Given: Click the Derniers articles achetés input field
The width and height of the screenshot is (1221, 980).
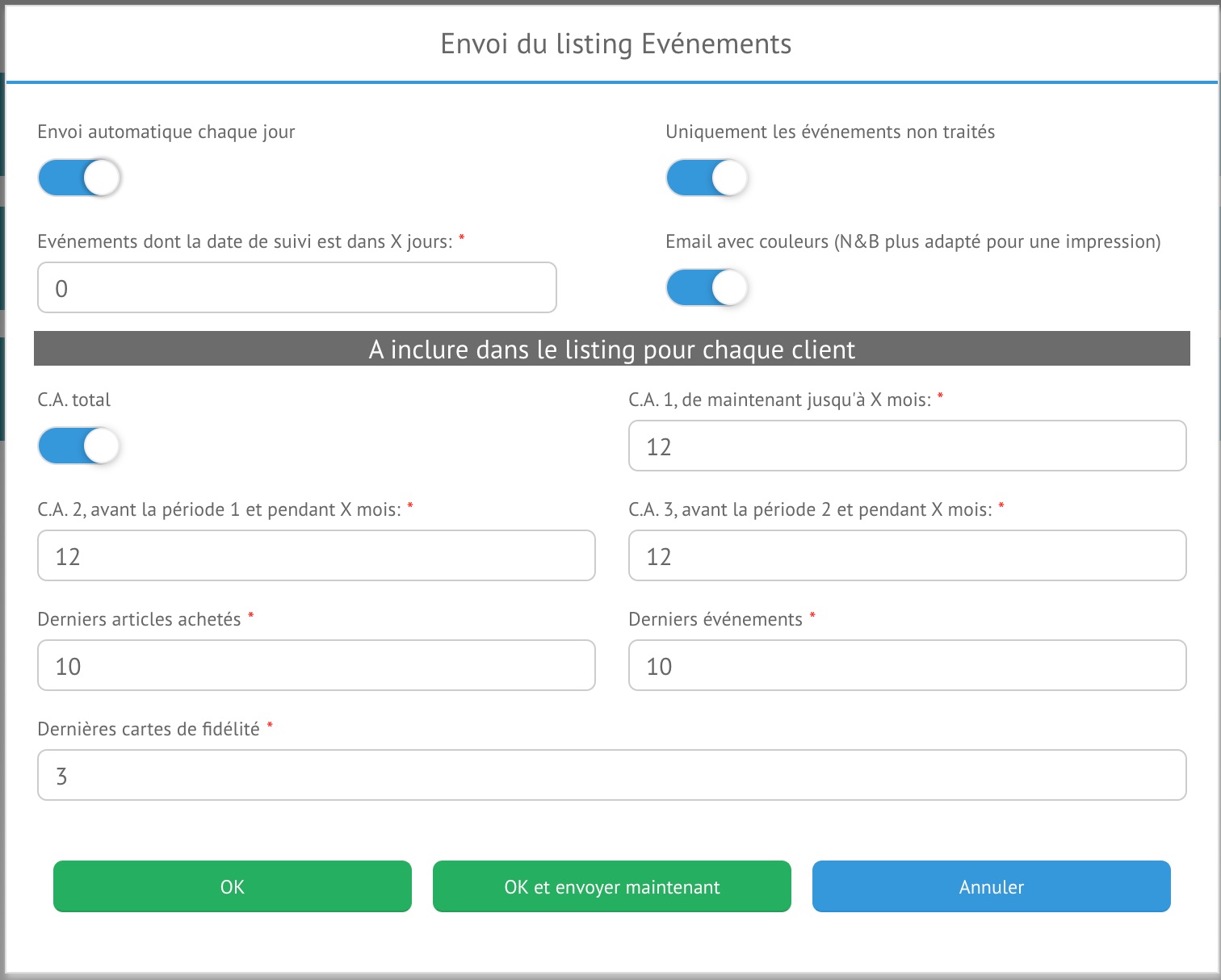Looking at the screenshot, I should pyautogui.click(x=316, y=666).
